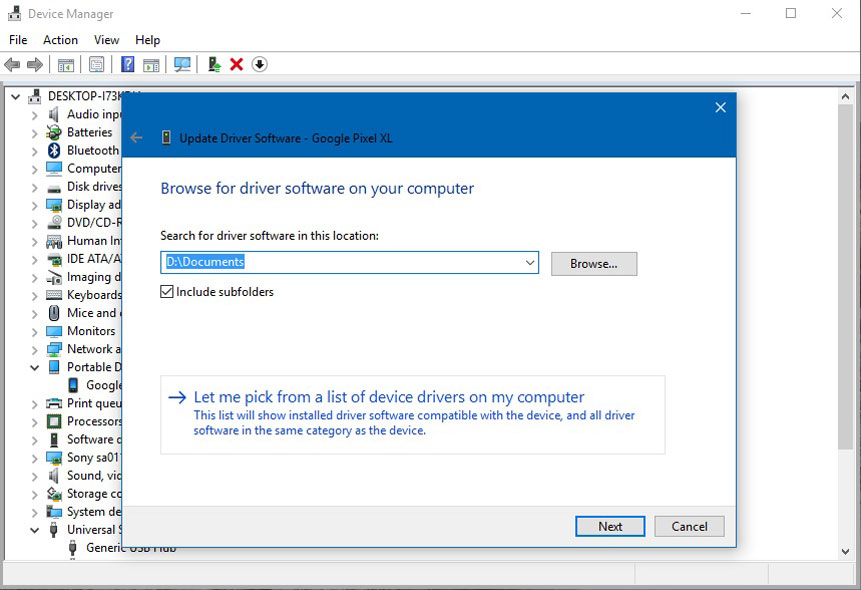Click the scan for hardware changes monitor icon
The image size is (861, 590).
click(182, 64)
